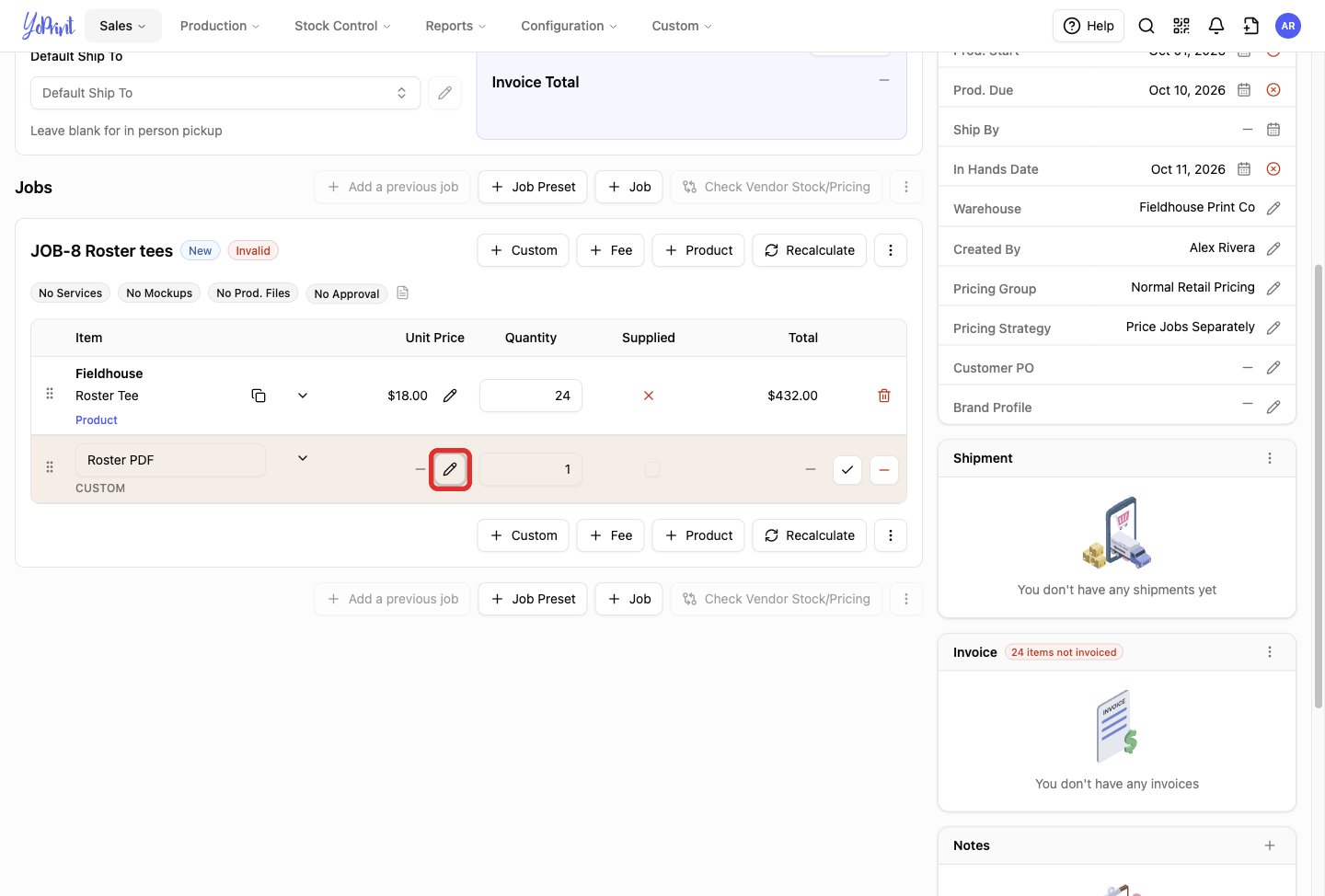
Task: Open the Shipment panel options menu
Action: [1270, 458]
